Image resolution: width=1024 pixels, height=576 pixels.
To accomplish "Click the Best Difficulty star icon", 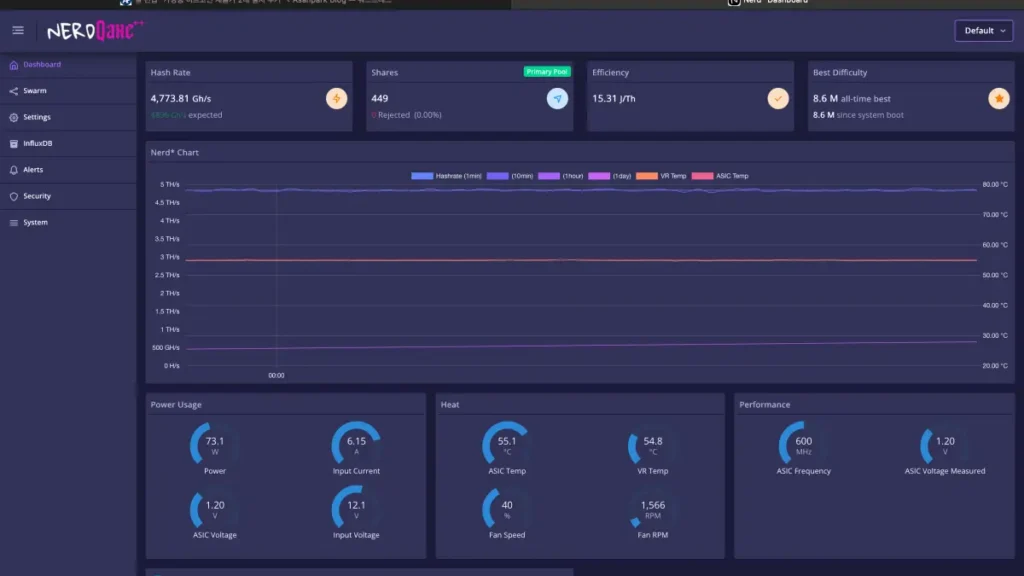I will point(999,99).
